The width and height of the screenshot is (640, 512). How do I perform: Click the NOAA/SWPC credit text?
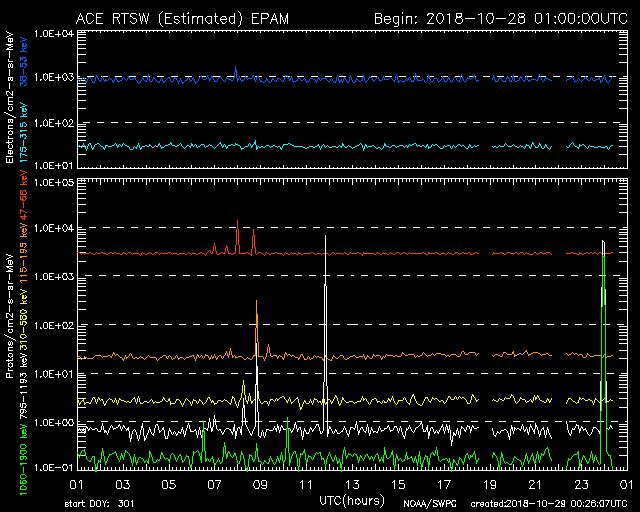click(x=425, y=503)
